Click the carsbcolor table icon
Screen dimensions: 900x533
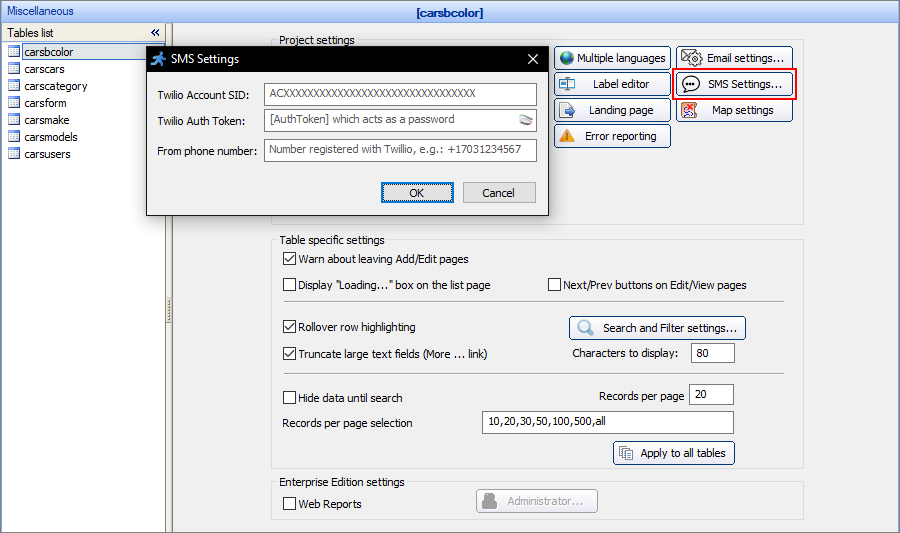click(x=14, y=52)
